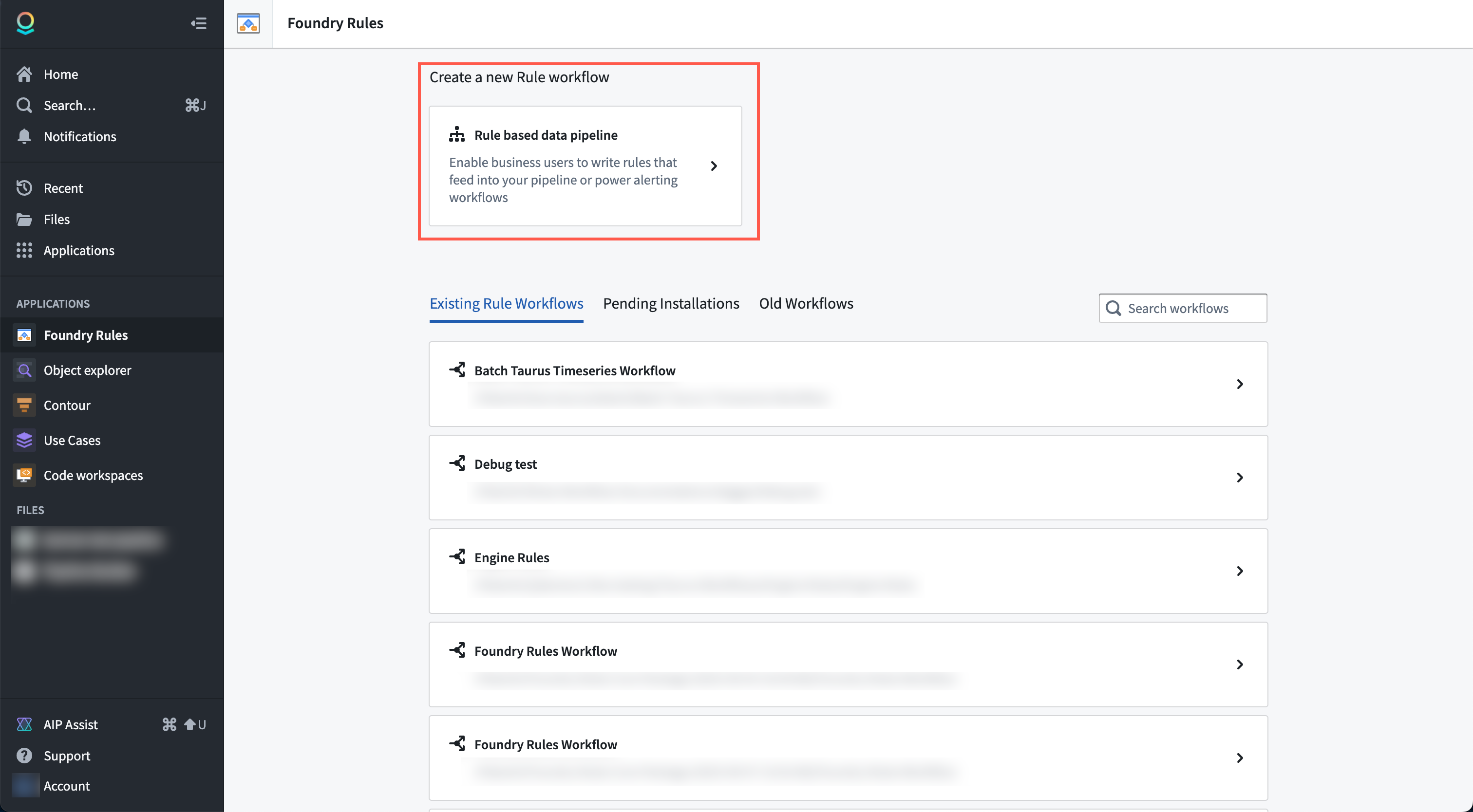Click the workflow icon beside Engine Rules
The image size is (1473, 812).
(456, 556)
